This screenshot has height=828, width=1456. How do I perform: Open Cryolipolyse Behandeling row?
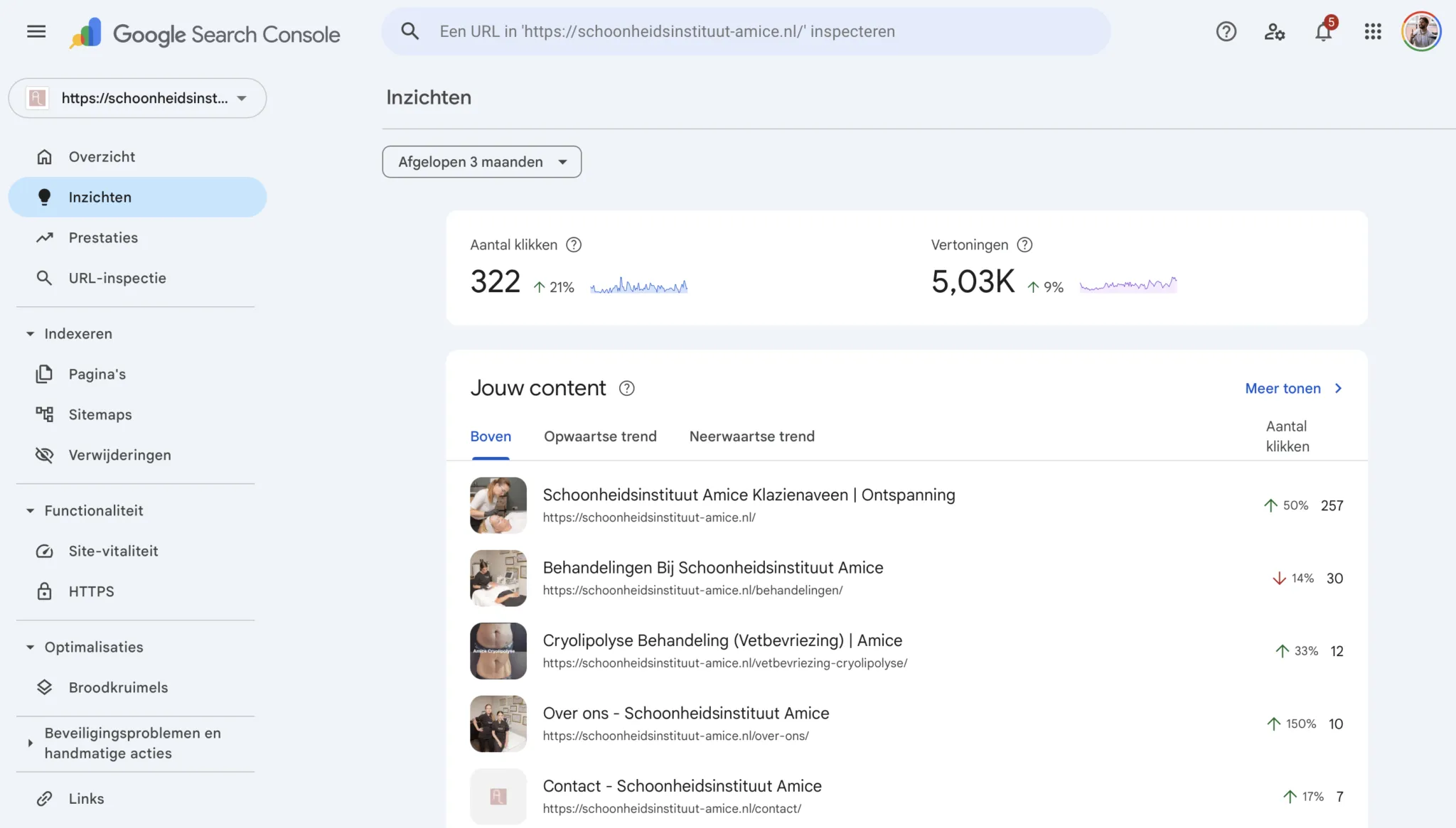906,651
